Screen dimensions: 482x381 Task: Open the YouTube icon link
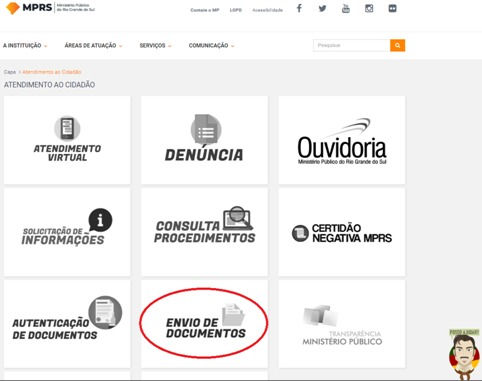point(346,9)
